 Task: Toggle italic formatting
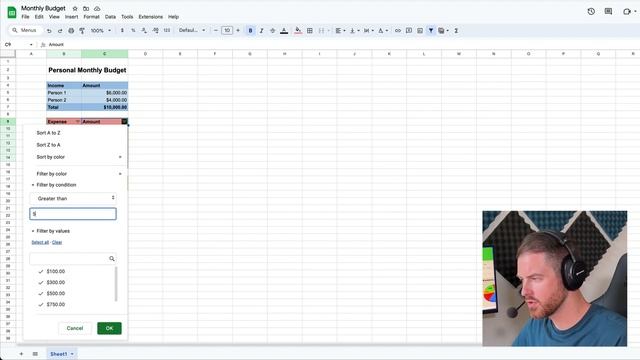(261, 31)
